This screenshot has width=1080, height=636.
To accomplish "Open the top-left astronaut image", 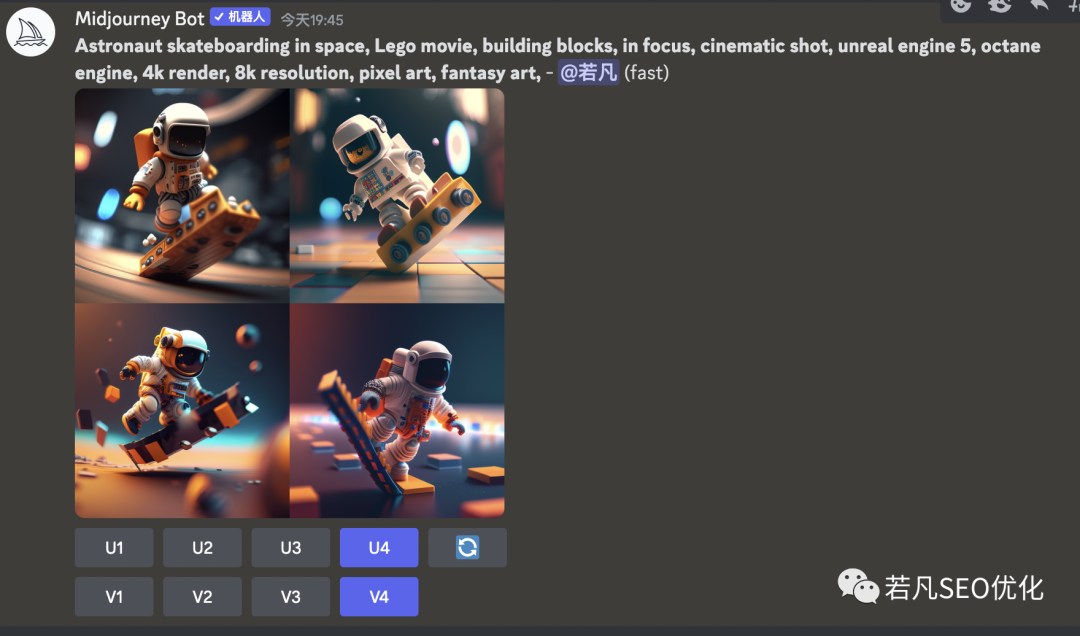I will tap(182, 195).
